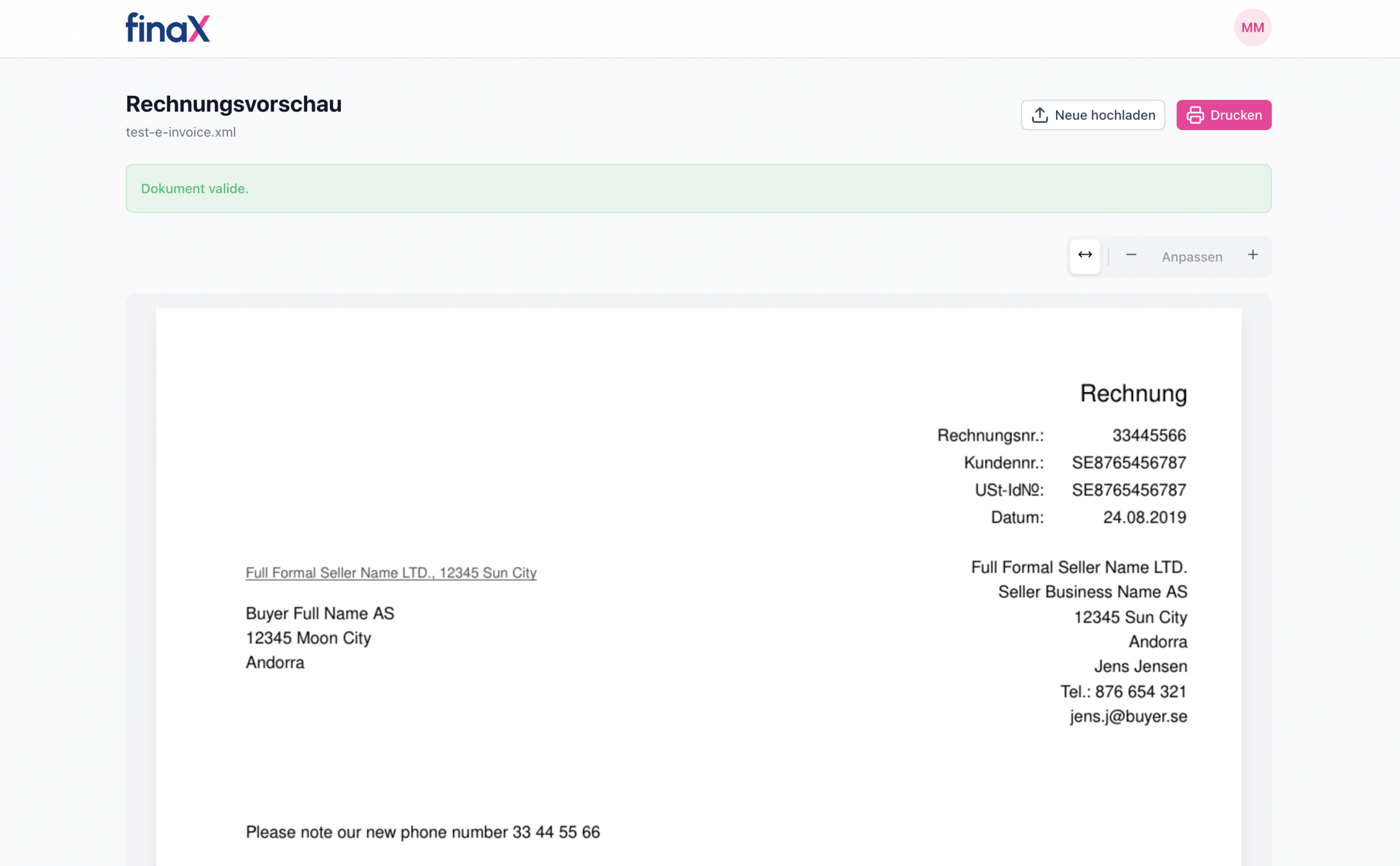Click the phone number note text
The image size is (1400, 866).
(x=423, y=832)
